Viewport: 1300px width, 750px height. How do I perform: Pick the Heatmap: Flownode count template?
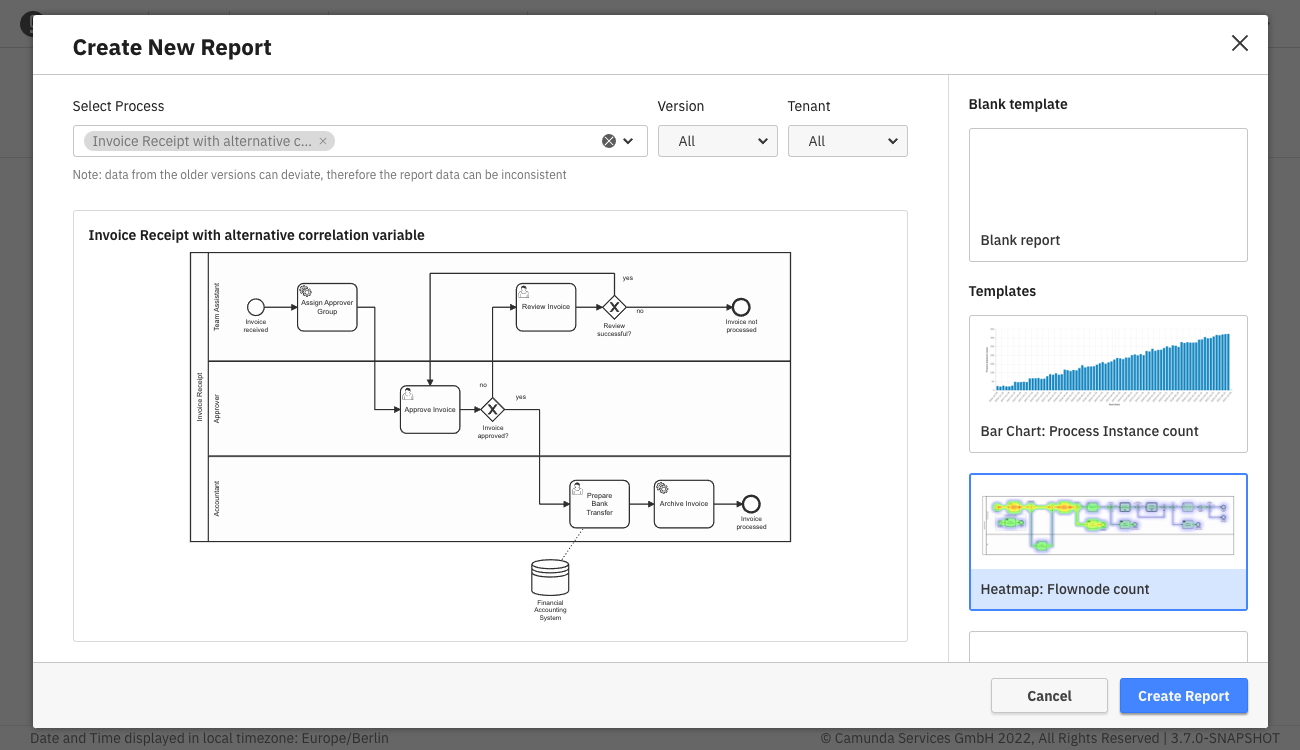[x=1108, y=541]
